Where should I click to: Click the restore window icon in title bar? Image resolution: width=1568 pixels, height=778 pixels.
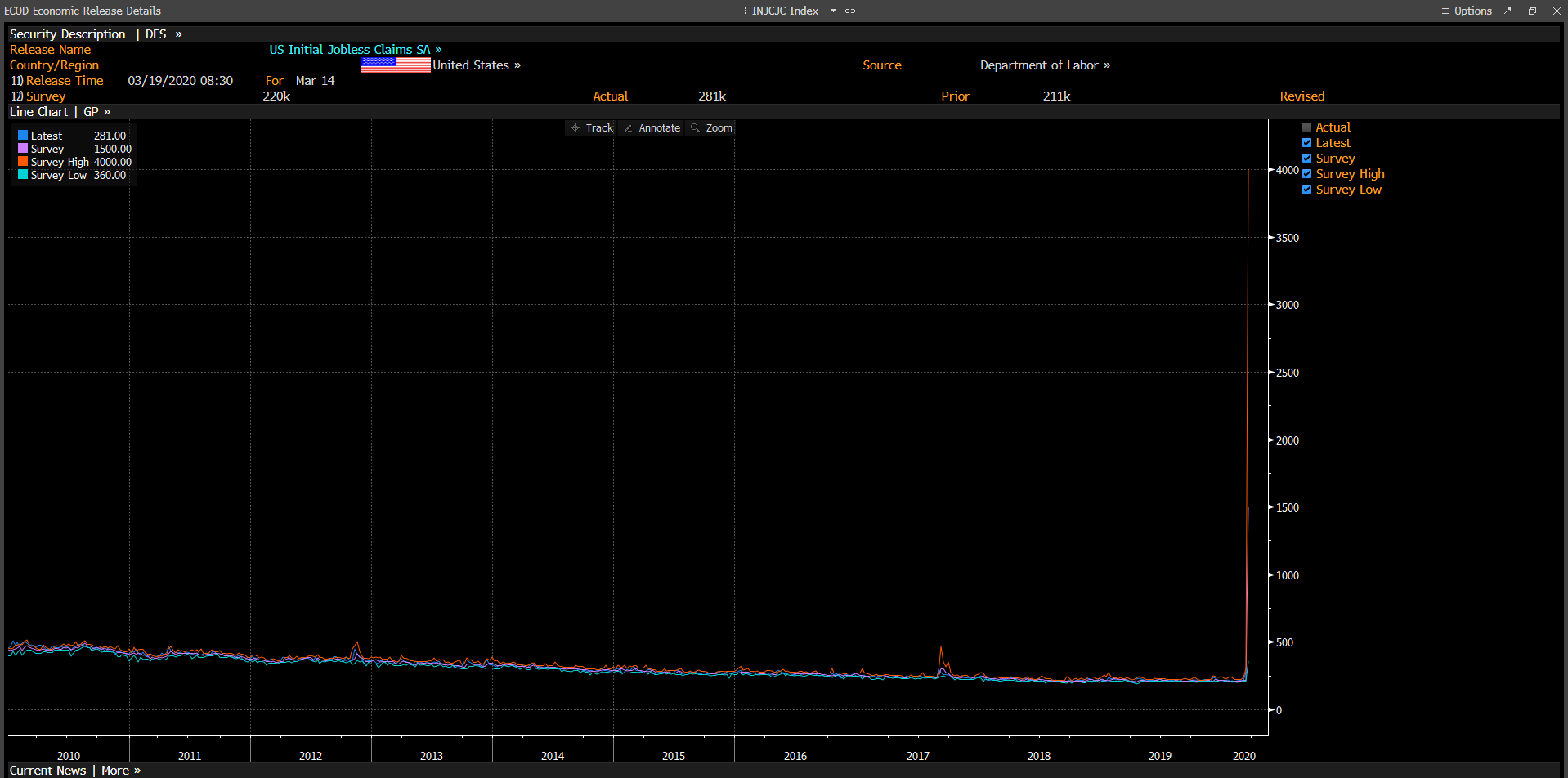click(x=1532, y=11)
